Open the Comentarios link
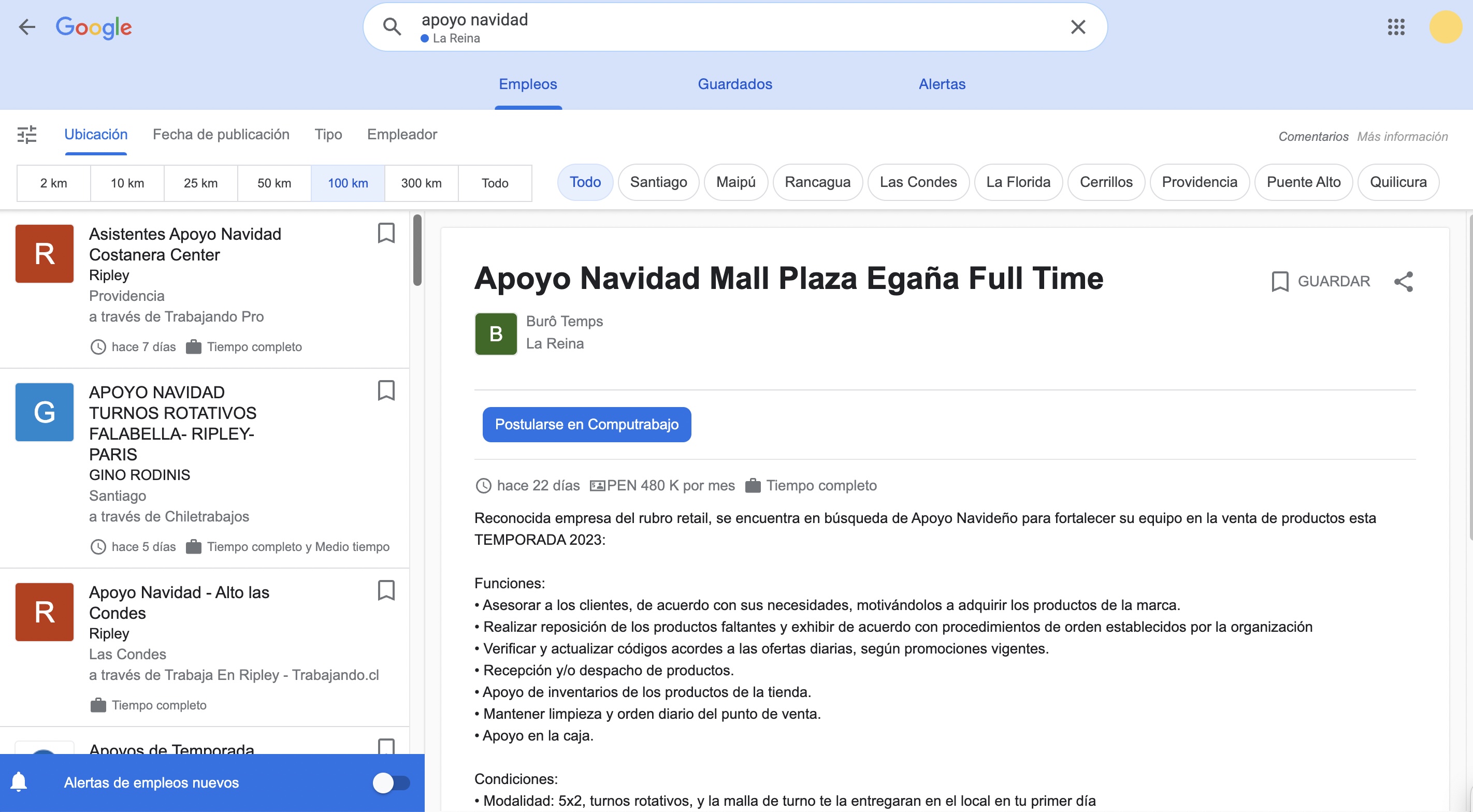This screenshot has width=1473, height=812. (1313, 136)
